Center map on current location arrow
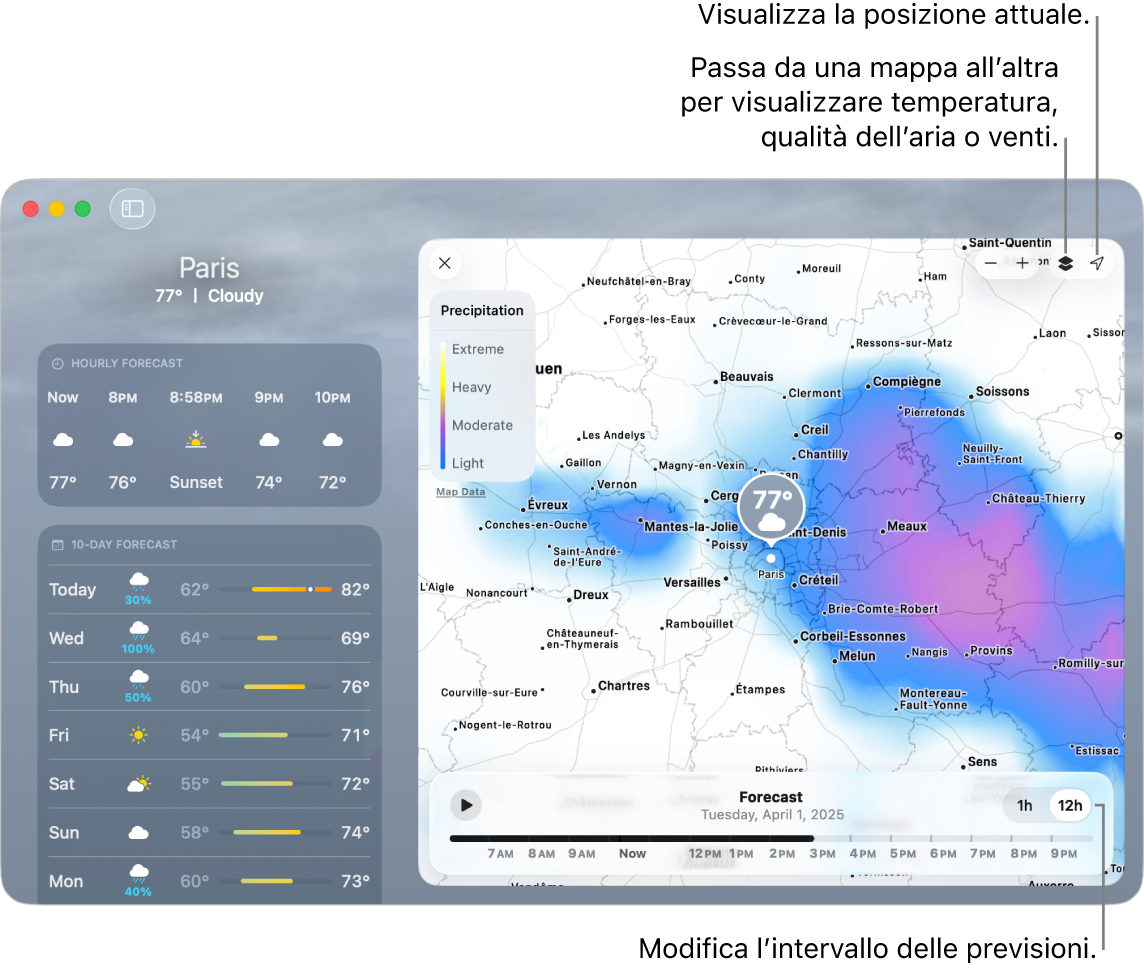Viewport: 1144px width, 968px height. click(x=1097, y=264)
